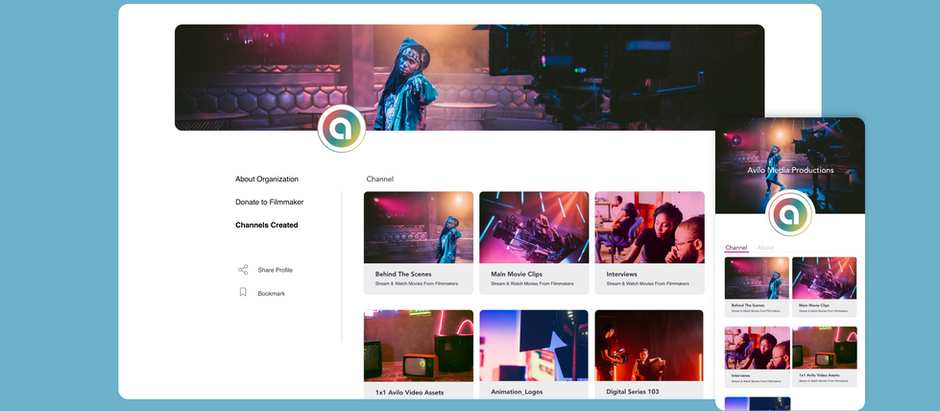Screen dimensions: 940x411
Task: Open Donate to Filmmaker in the sidebar
Action: click(269, 202)
